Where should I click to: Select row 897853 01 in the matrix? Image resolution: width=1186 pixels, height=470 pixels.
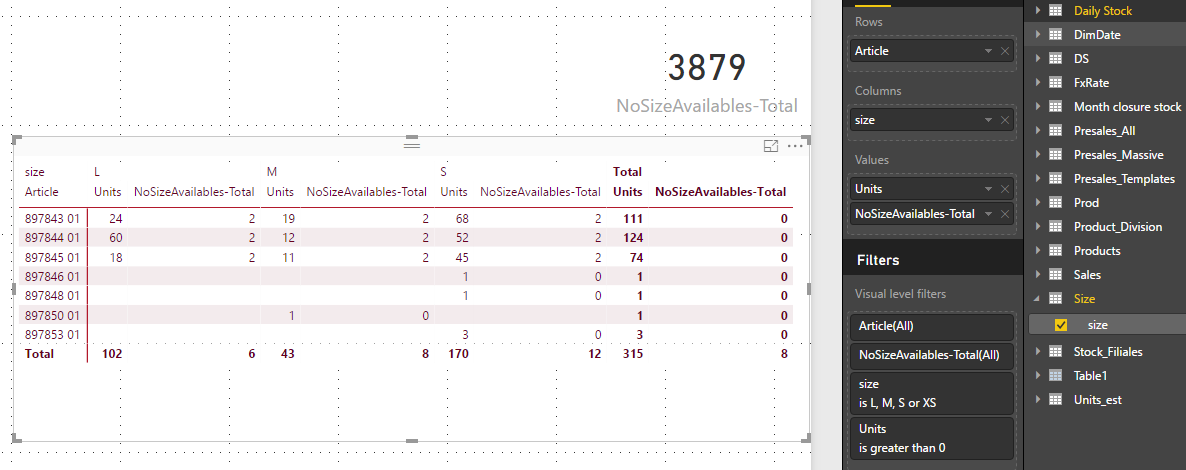[52, 334]
